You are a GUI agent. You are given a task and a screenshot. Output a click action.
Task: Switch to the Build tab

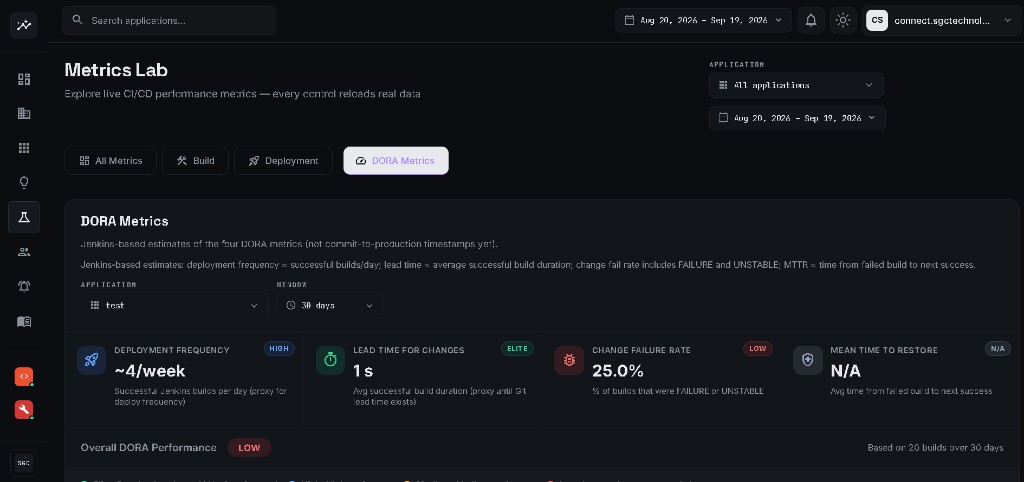pyautogui.click(x=195, y=161)
